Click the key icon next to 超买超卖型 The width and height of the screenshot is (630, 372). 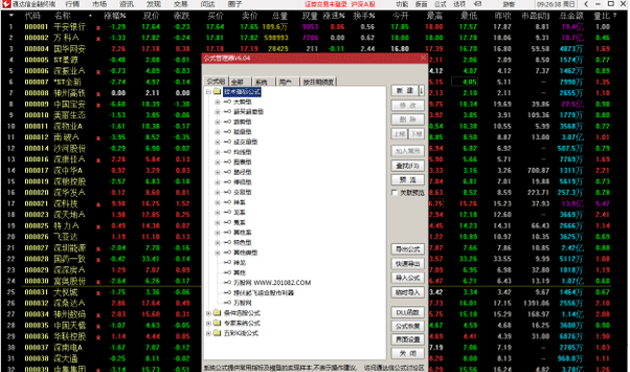coord(227,112)
